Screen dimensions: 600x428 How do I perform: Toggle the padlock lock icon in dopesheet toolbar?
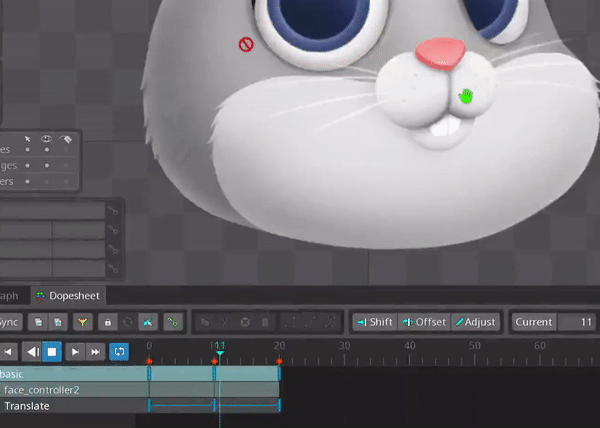coord(108,322)
